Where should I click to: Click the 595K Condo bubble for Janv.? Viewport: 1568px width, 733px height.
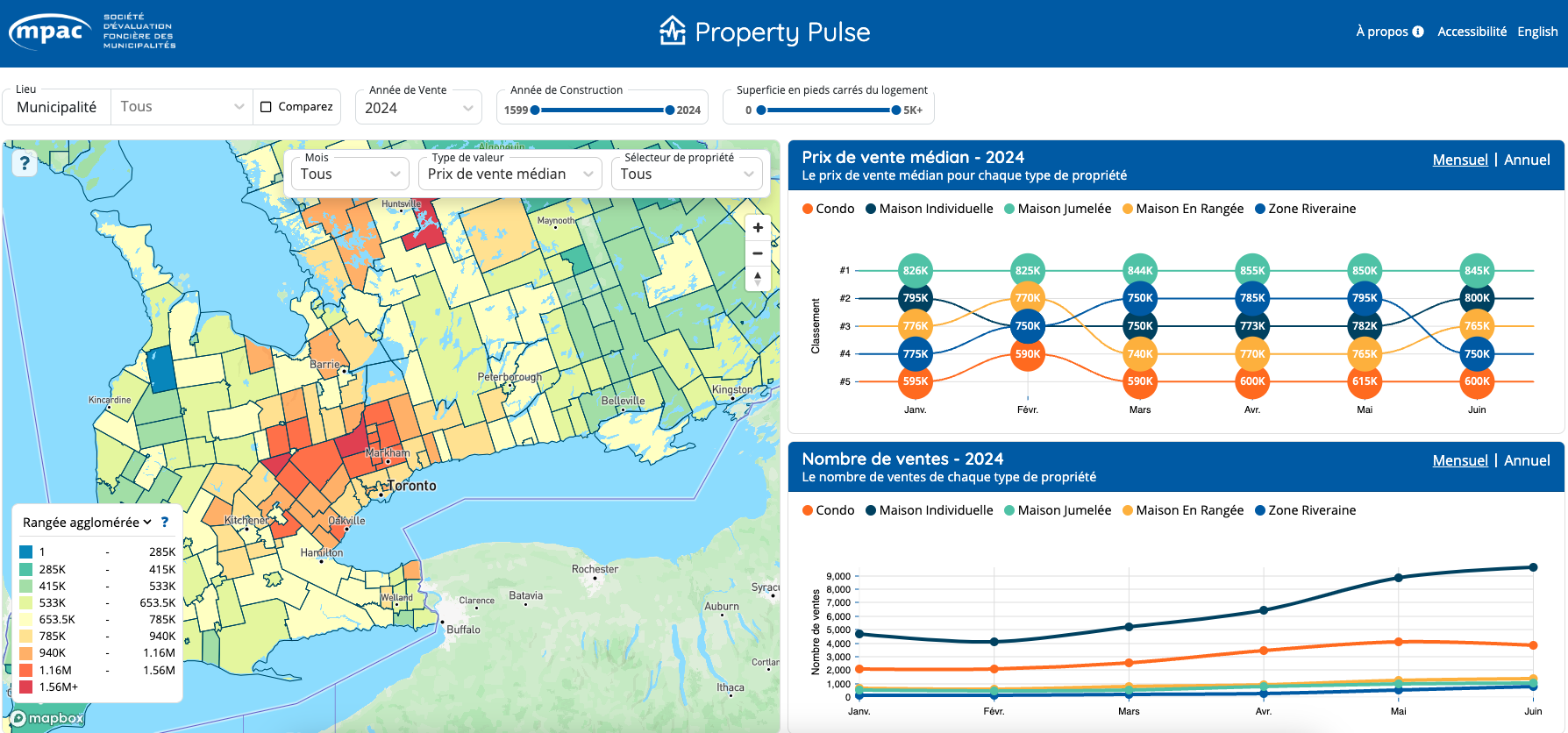coord(916,381)
